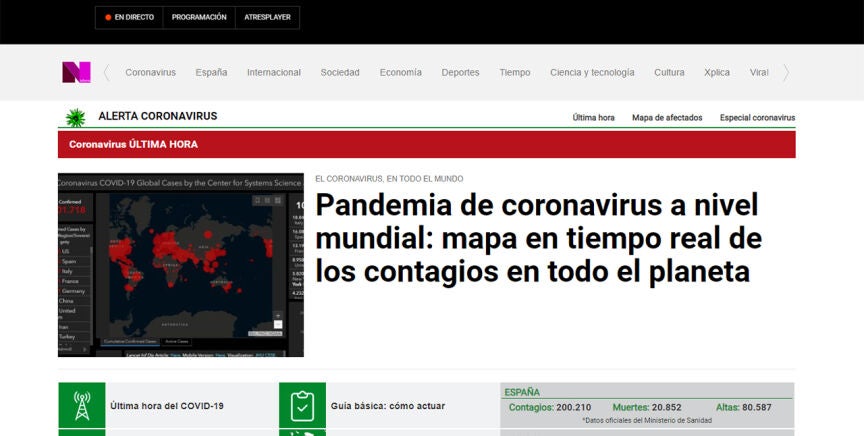864x436 pixels.
Task: Open the Mapa de afectados link
Action: (667, 117)
